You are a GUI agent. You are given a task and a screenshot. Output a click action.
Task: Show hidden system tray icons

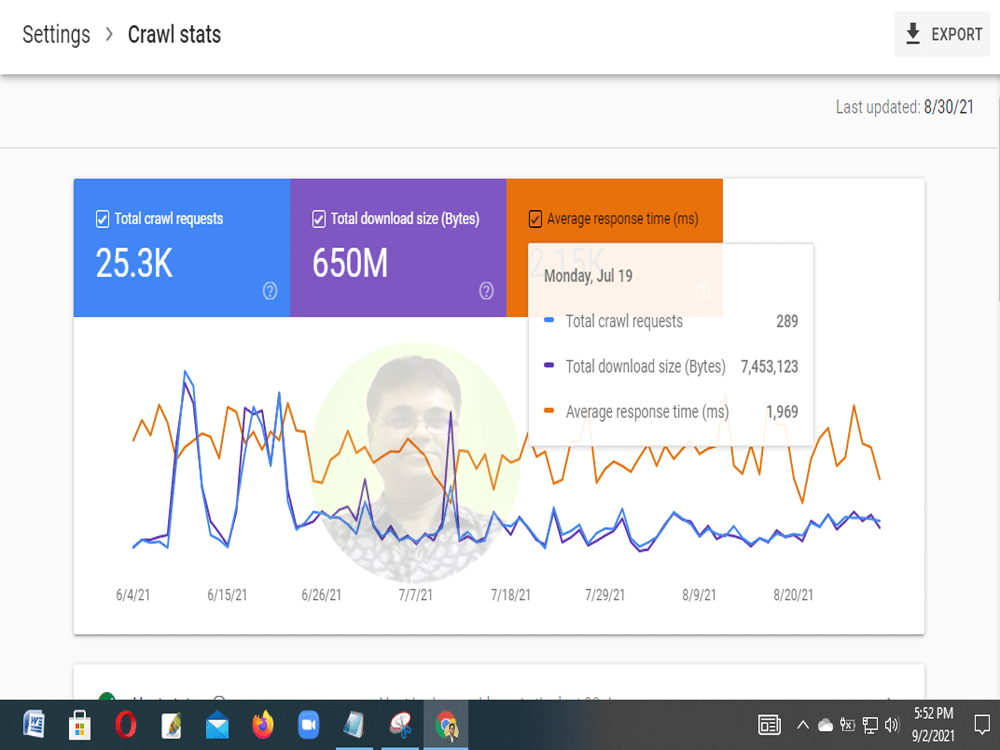803,725
